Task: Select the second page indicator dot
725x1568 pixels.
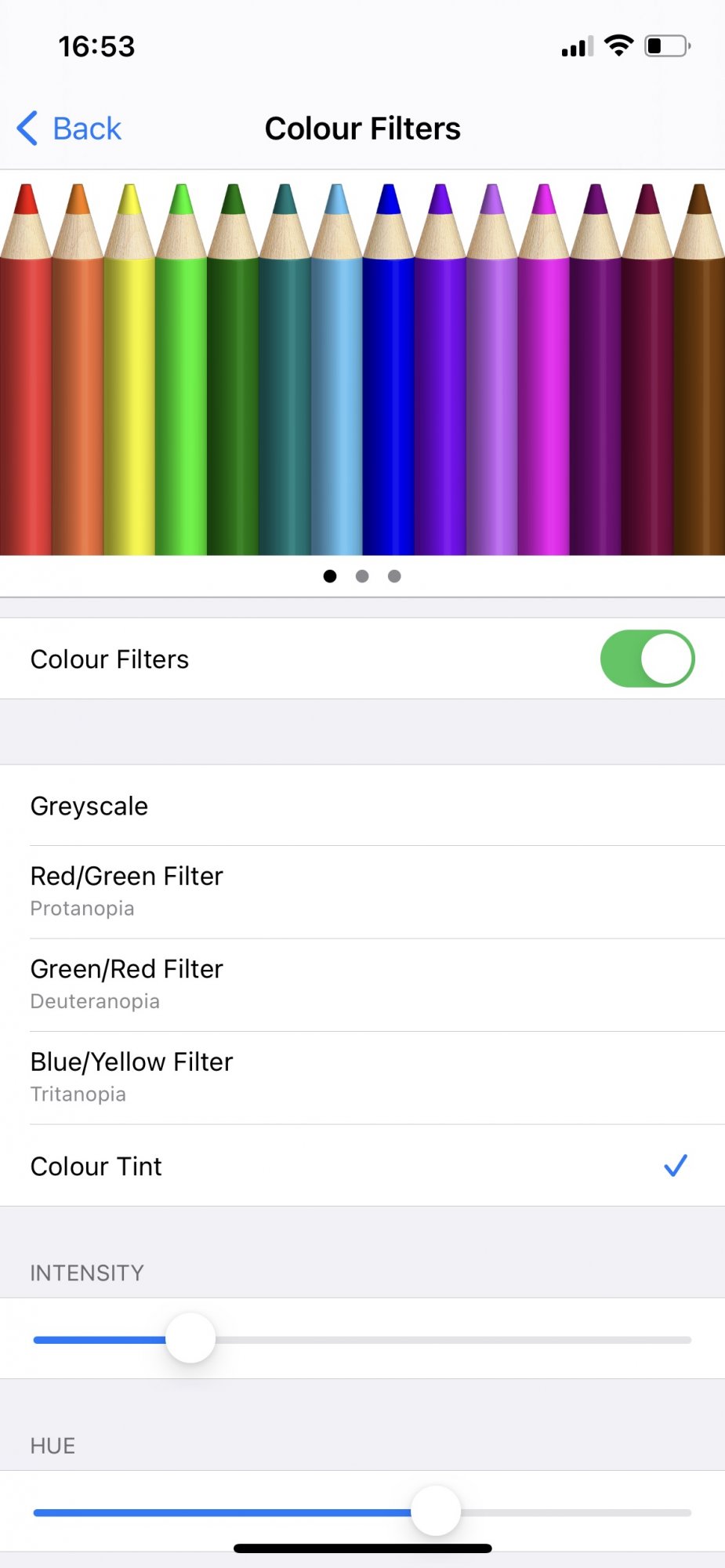Action: pos(362,576)
